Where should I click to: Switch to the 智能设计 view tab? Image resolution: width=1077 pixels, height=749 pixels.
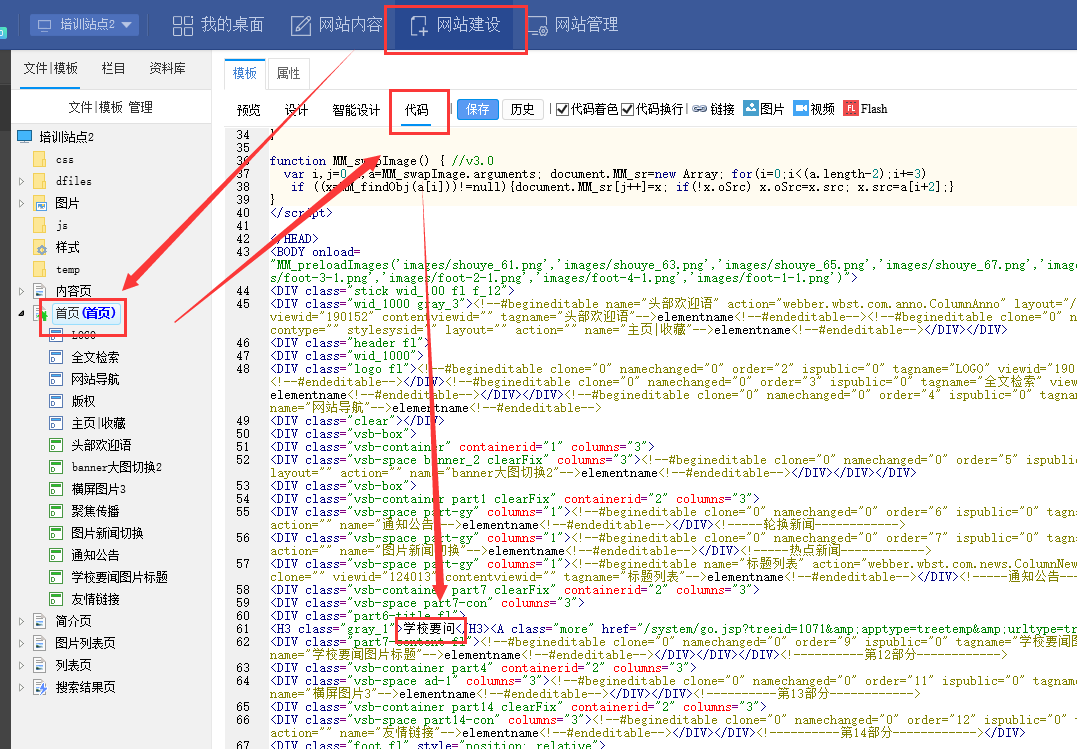[x=356, y=110]
